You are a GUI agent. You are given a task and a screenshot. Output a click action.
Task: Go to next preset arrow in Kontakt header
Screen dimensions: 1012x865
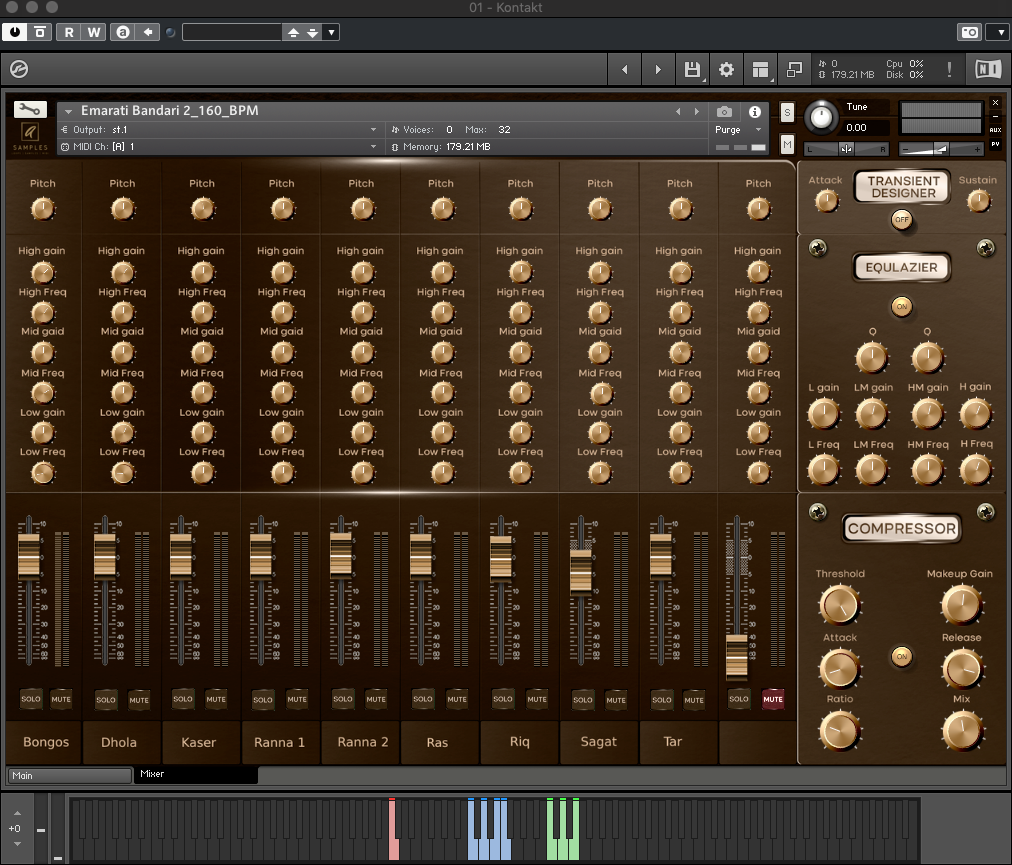[x=658, y=69]
